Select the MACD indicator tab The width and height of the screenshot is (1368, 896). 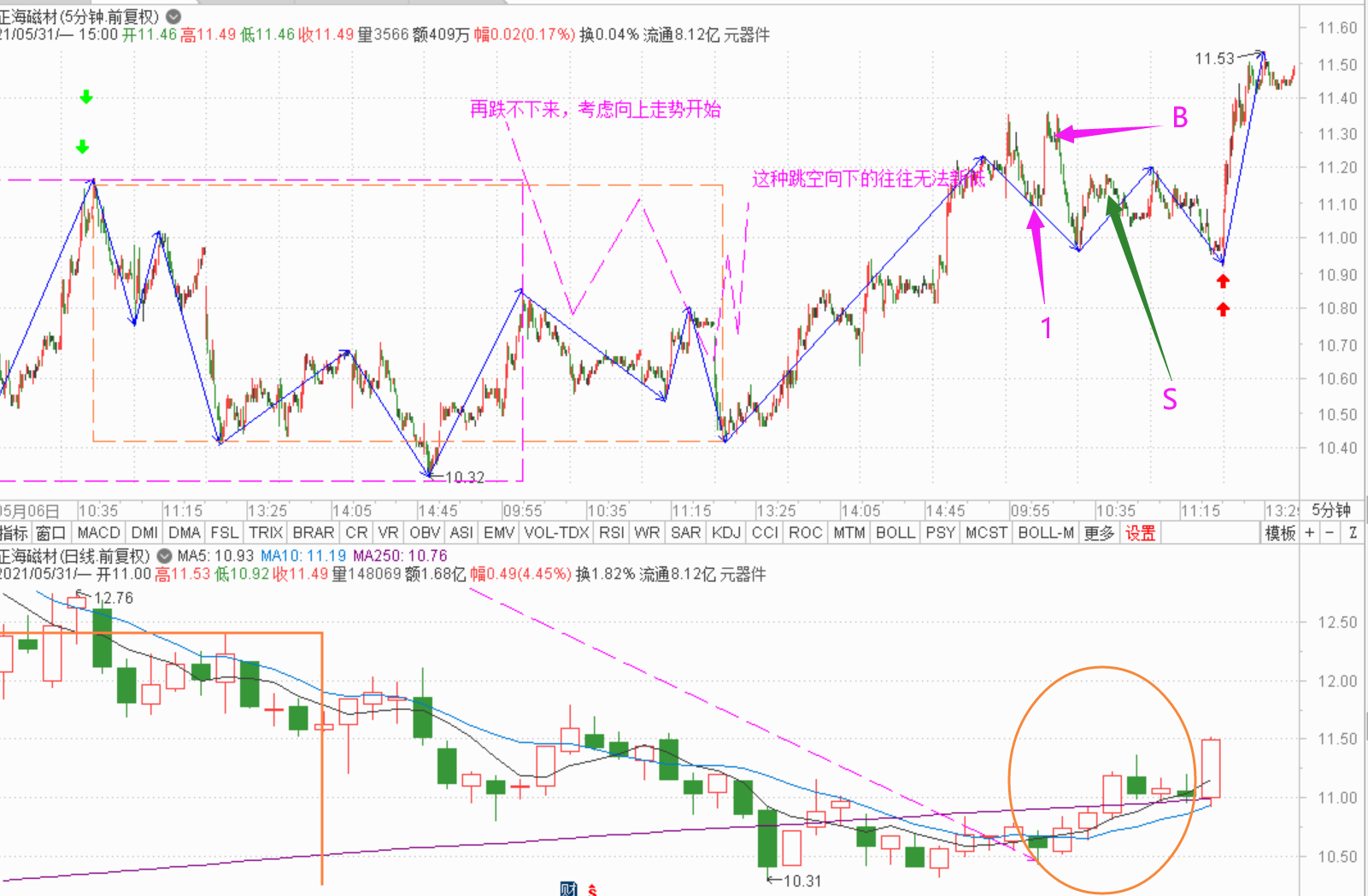(99, 533)
